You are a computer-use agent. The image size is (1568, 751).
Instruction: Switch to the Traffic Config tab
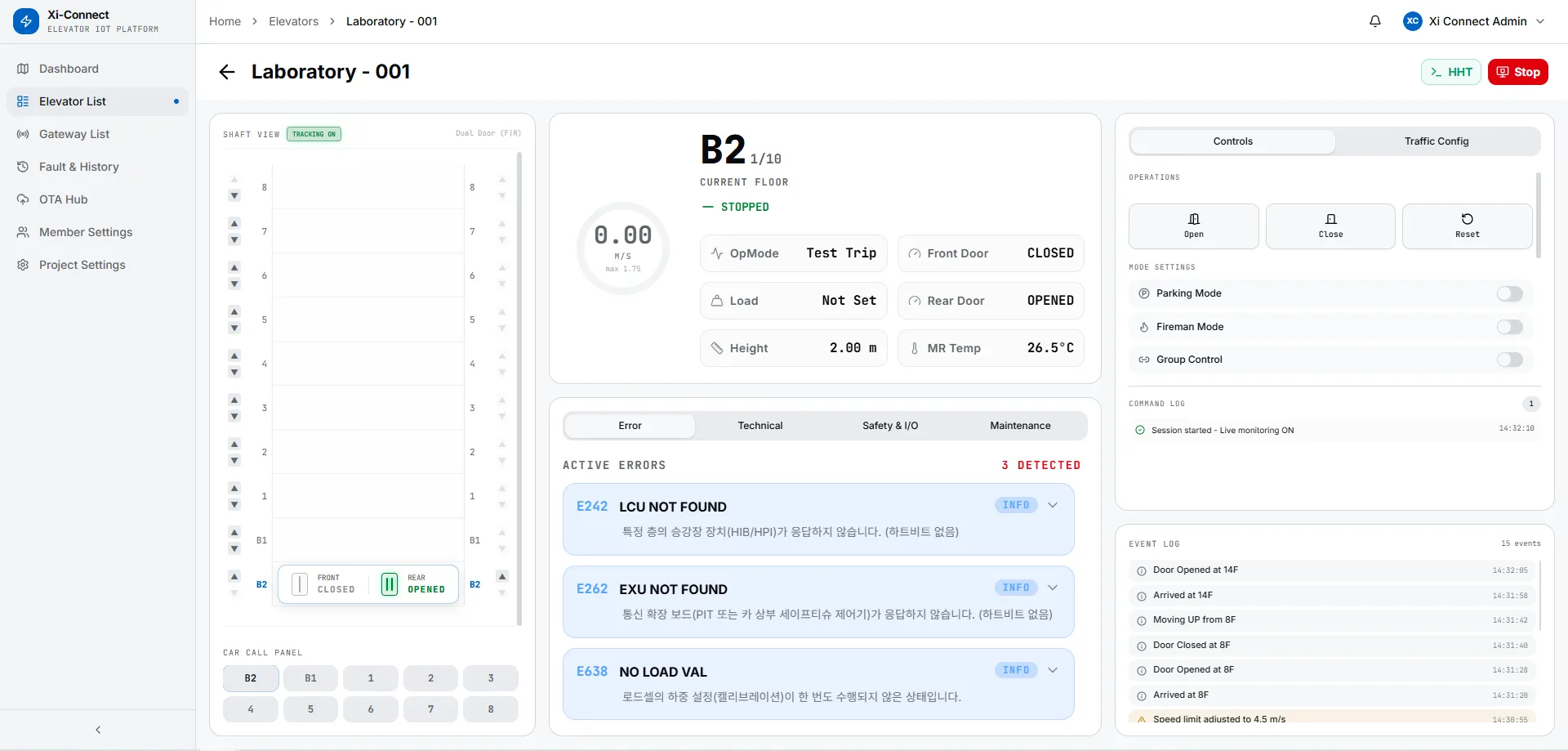[x=1436, y=141]
